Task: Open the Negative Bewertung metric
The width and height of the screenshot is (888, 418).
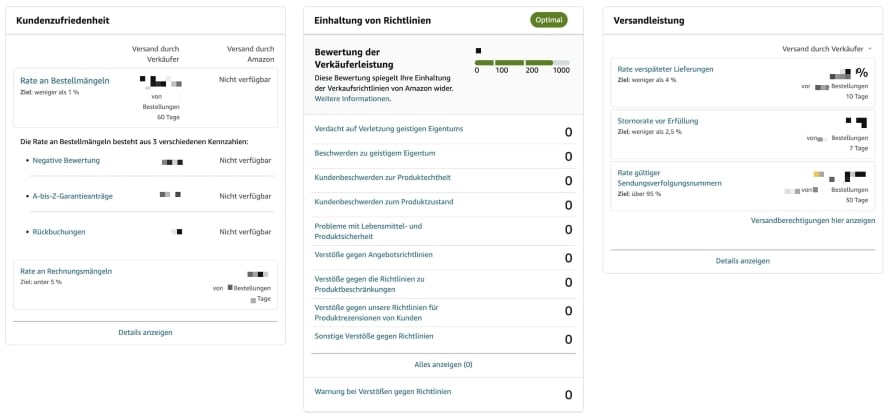Action: (x=65, y=160)
